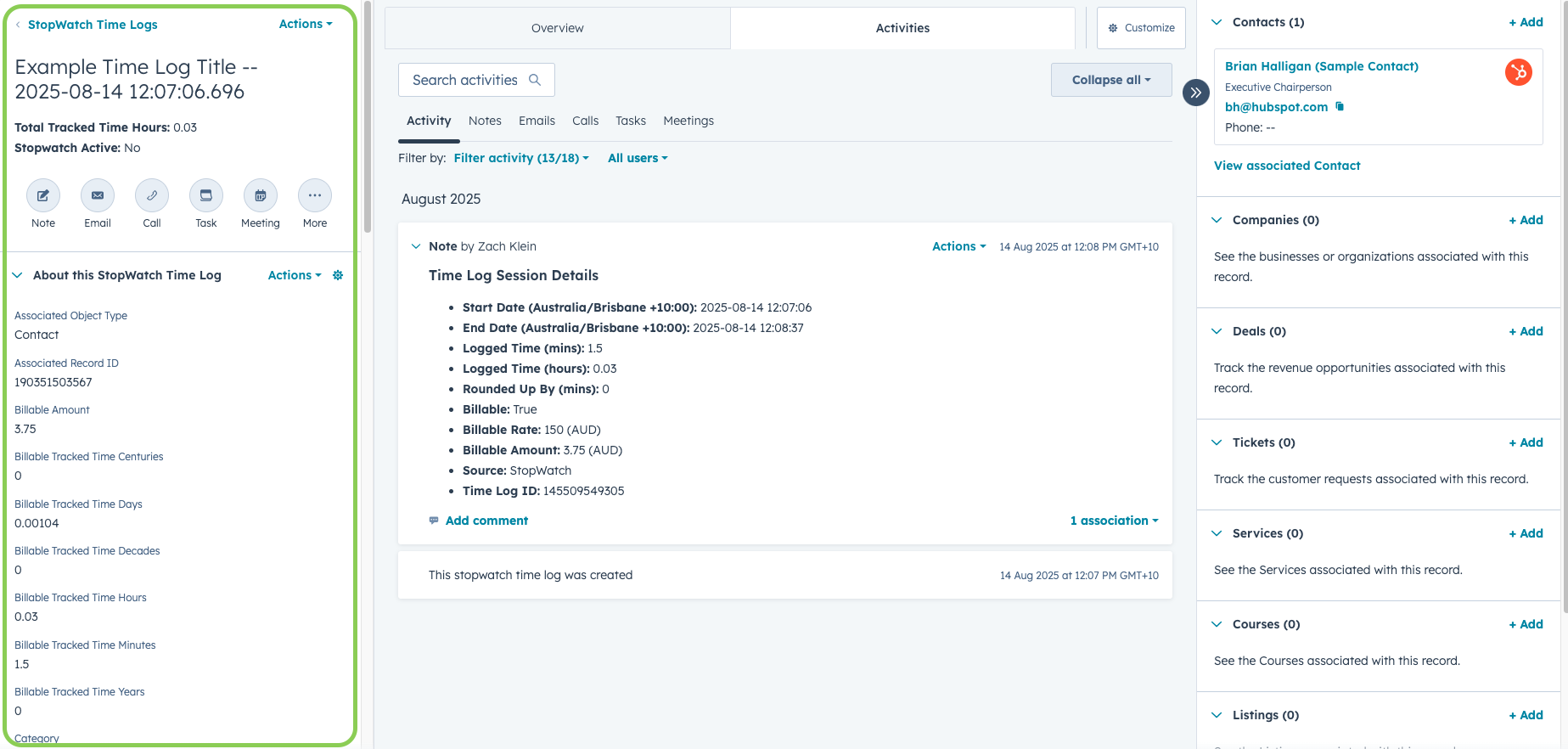The height and width of the screenshot is (749, 1568).
Task: Collapse the Tickets (0) section
Action: click(x=1217, y=442)
